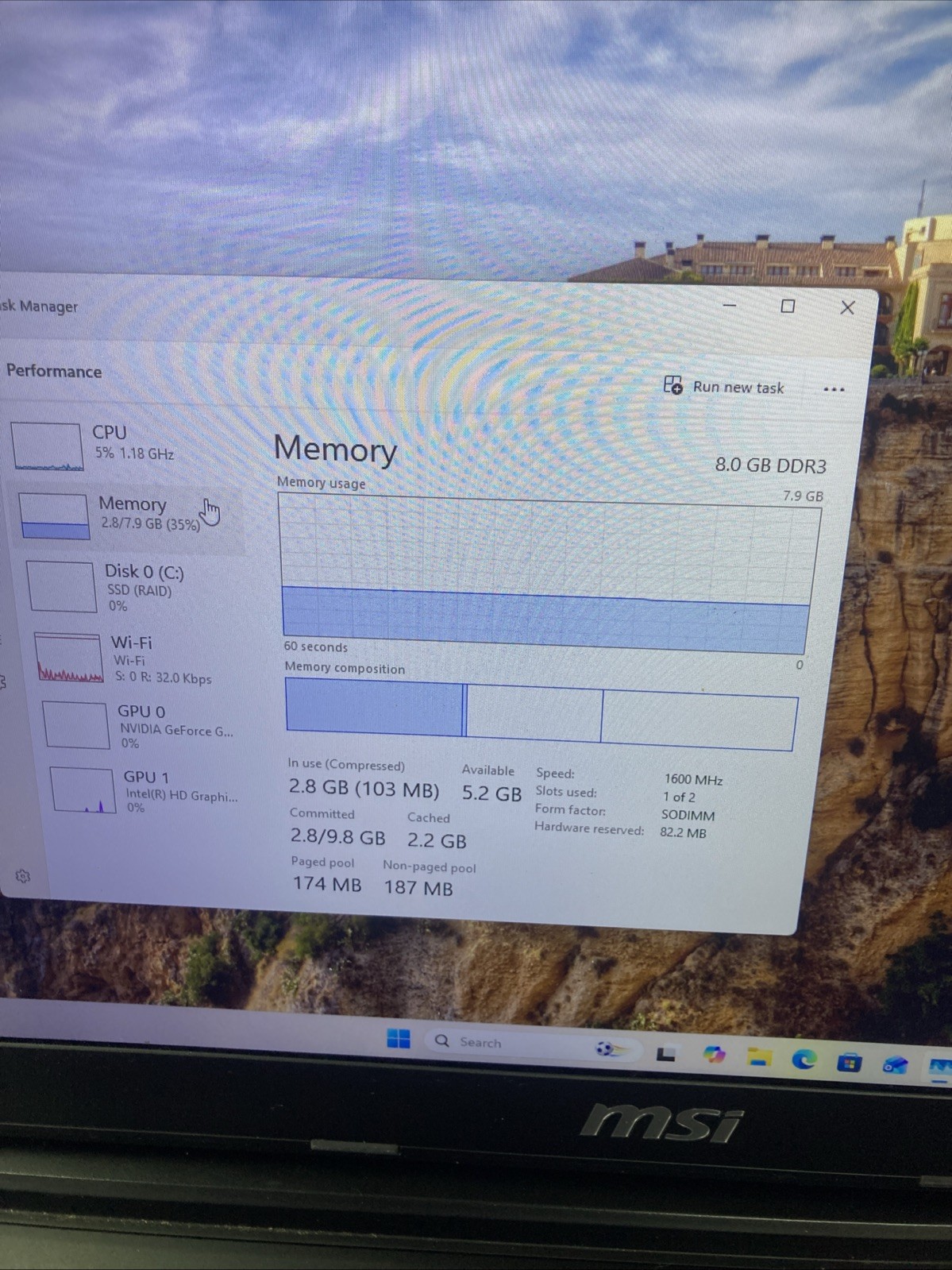The image size is (952, 1270).
Task: Click the Non-paged pool value 187 MB
Action: 418,887
